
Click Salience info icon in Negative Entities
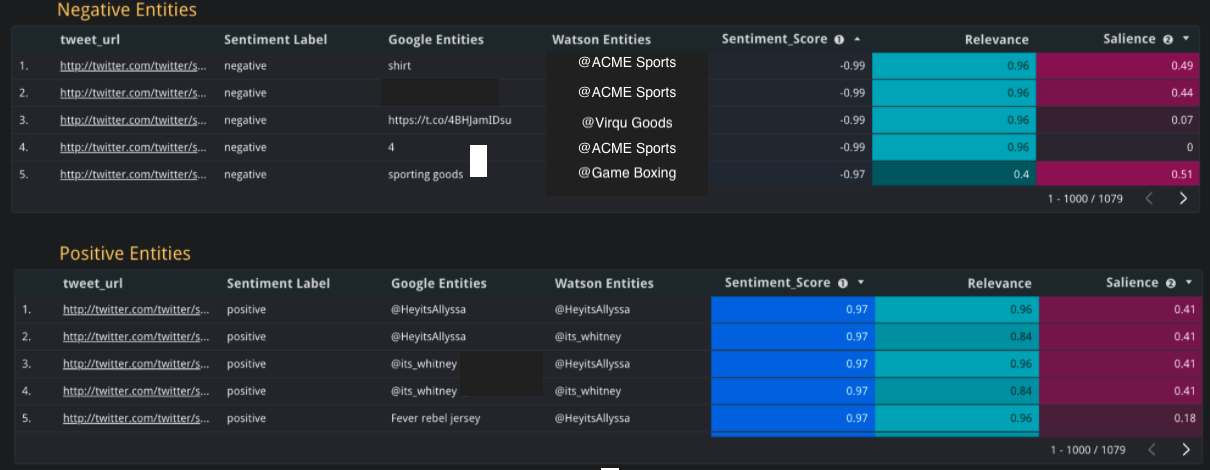(x=1168, y=40)
